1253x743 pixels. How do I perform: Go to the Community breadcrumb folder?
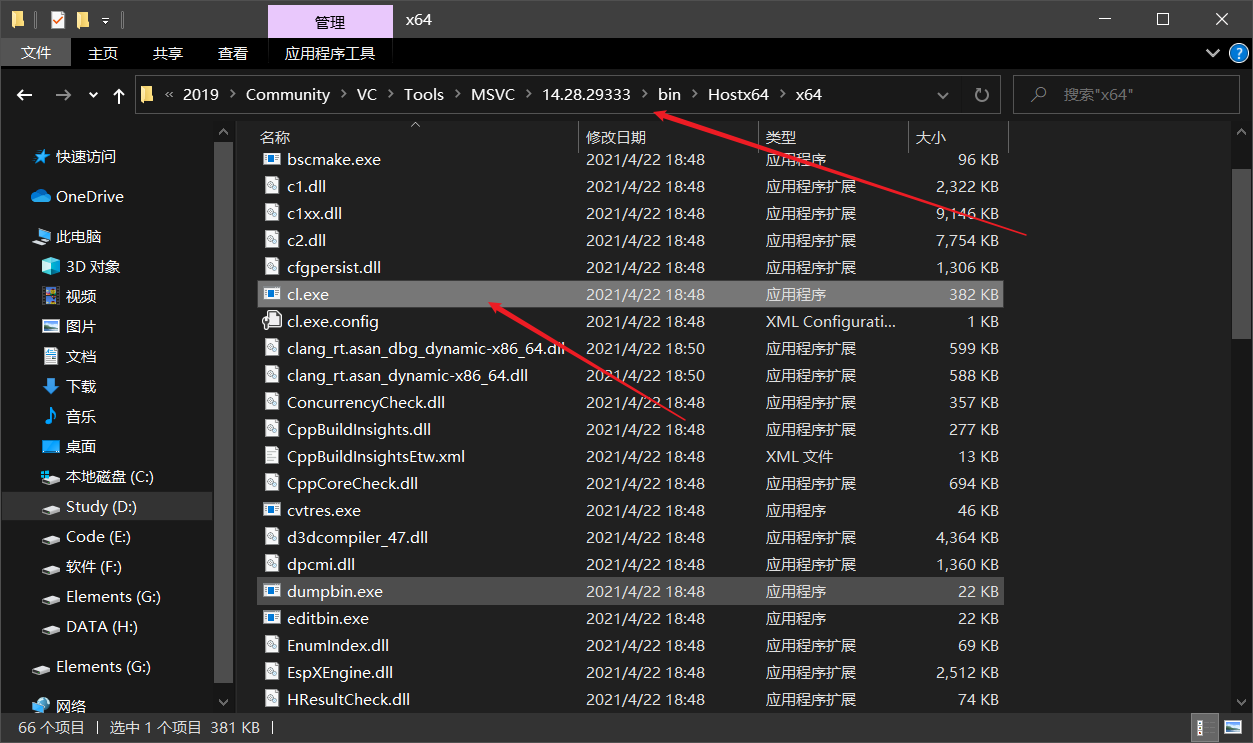coord(288,95)
